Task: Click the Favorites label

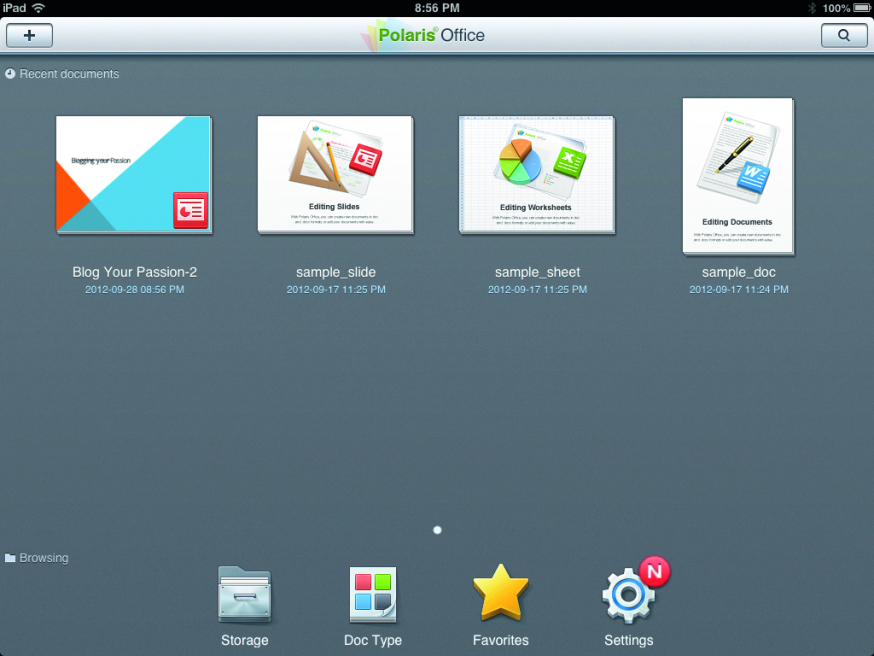Action: pyautogui.click(x=501, y=640)
